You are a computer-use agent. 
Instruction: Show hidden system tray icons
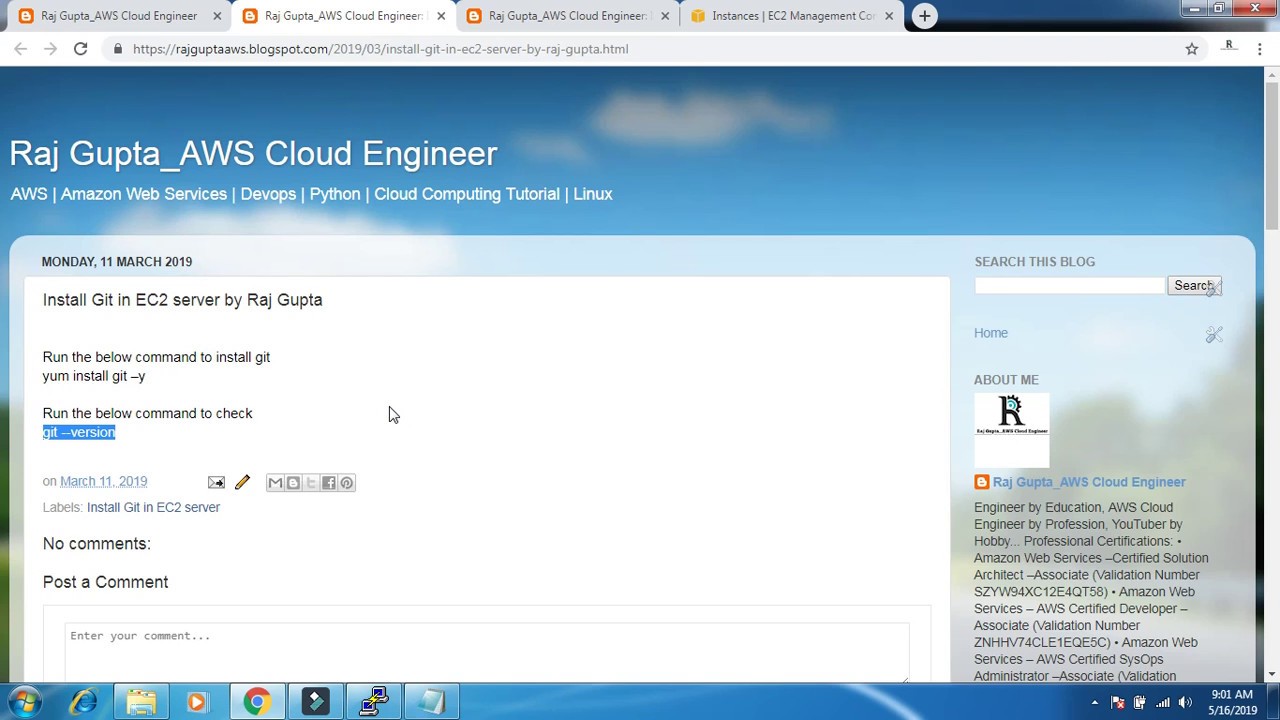point(1094,703)
